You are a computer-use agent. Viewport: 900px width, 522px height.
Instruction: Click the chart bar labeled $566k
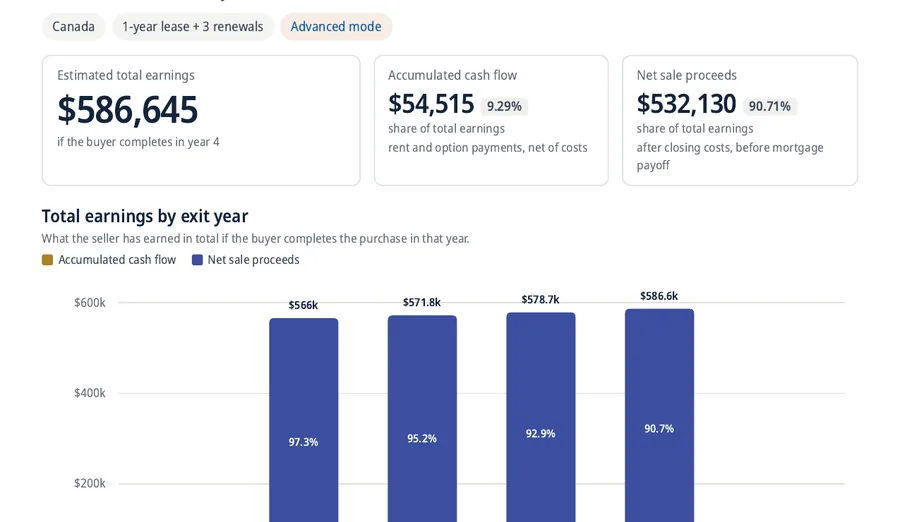pos(304,420)
